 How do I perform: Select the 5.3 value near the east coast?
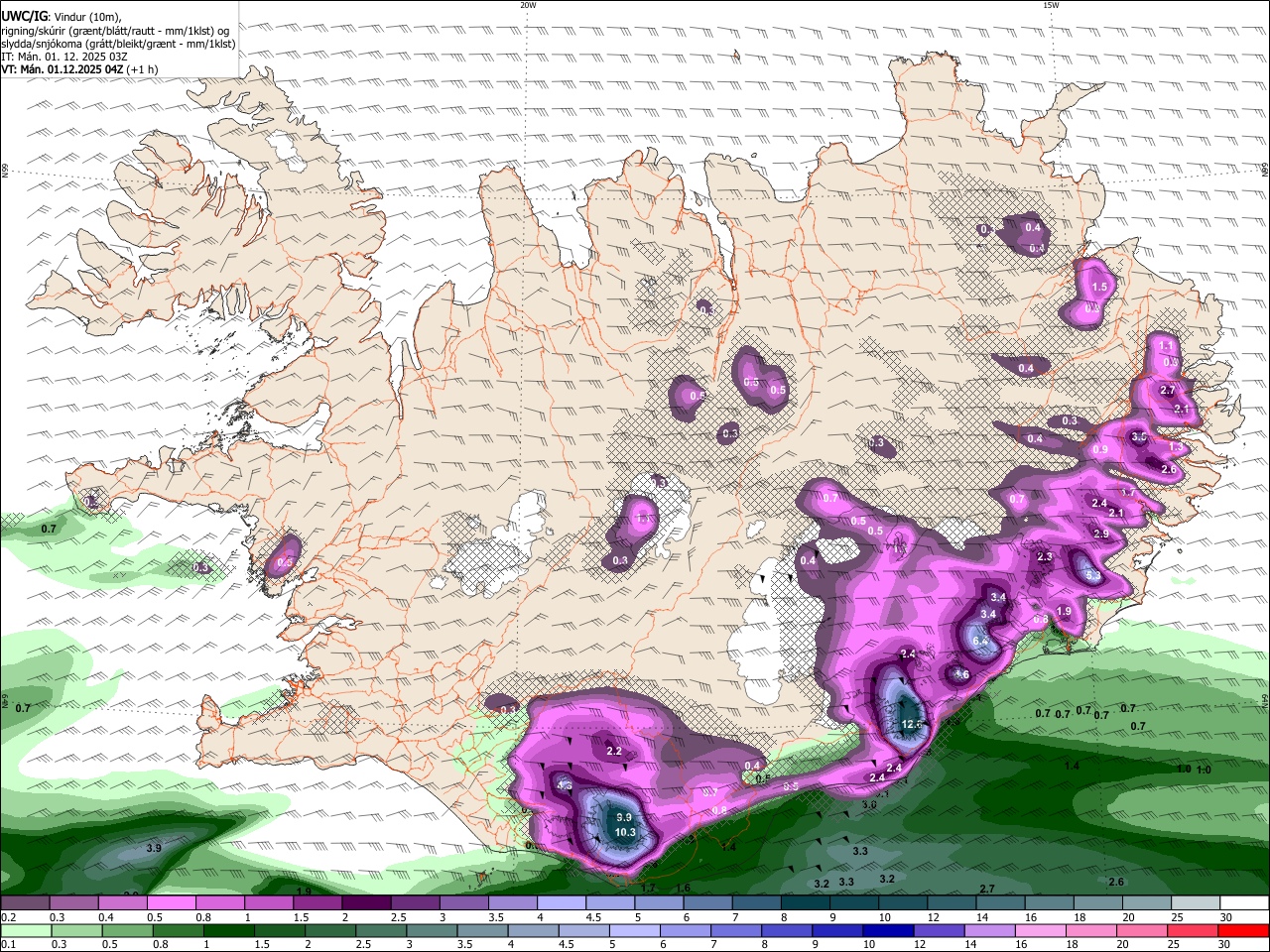point(1091,574)
